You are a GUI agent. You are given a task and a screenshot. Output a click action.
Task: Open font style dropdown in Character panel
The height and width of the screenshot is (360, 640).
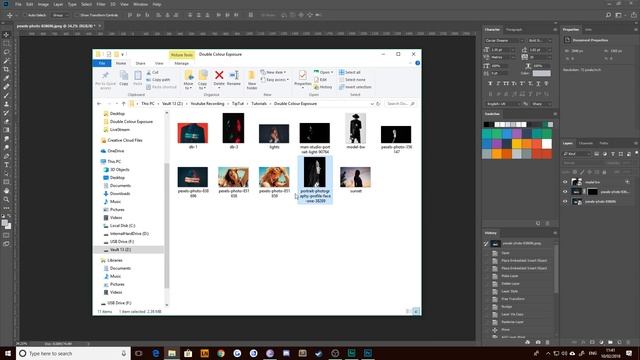pos(540,40)
